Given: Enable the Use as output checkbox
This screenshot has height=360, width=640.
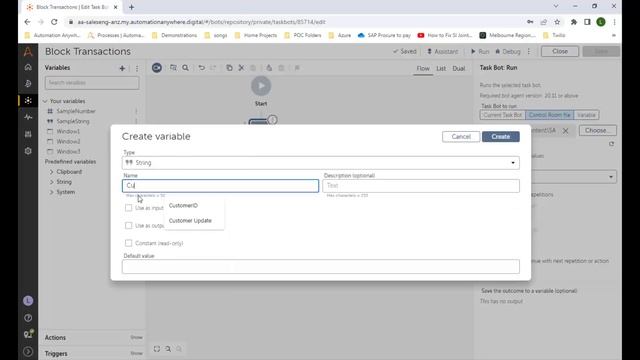Looking at the screenshot, I should click(129, 225).
